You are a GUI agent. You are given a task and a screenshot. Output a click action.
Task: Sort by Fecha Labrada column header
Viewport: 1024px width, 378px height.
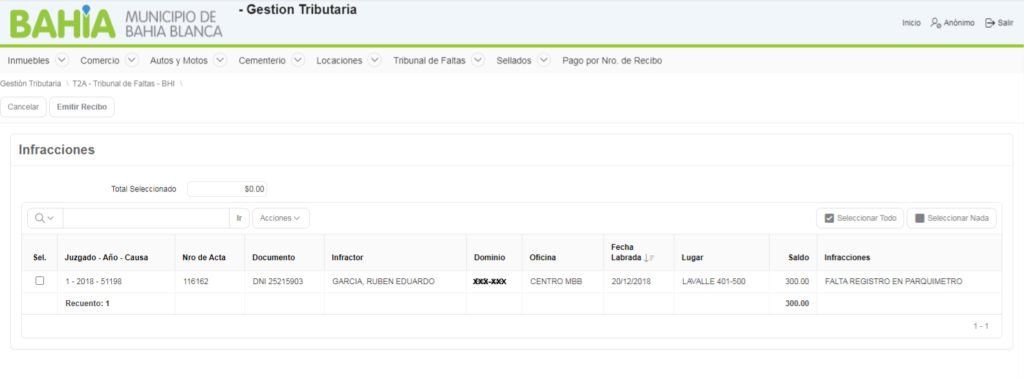[x=626, y=253]
